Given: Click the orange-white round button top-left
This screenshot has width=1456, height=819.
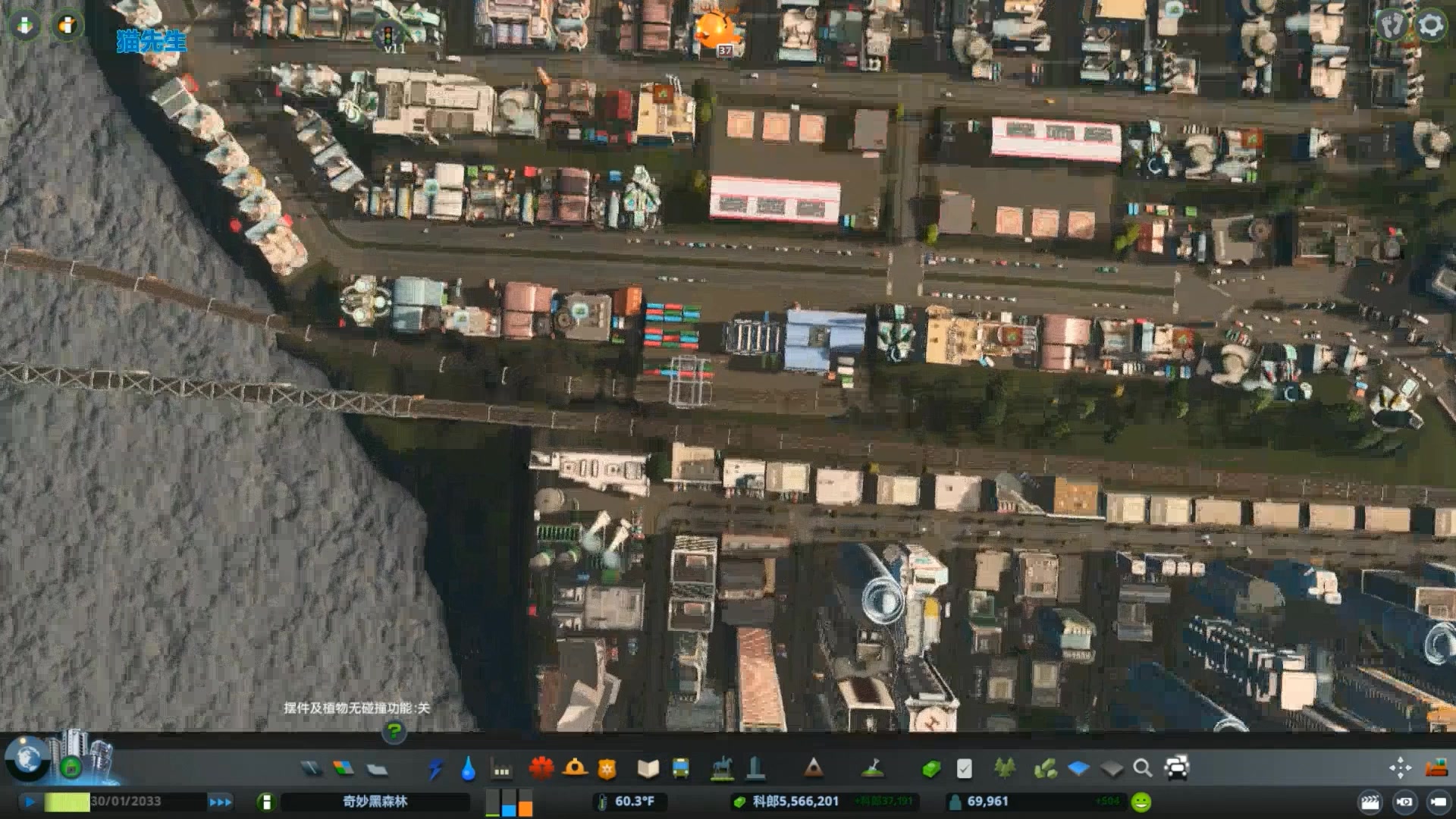Looking at the screenshot, I should click(67, 25).
